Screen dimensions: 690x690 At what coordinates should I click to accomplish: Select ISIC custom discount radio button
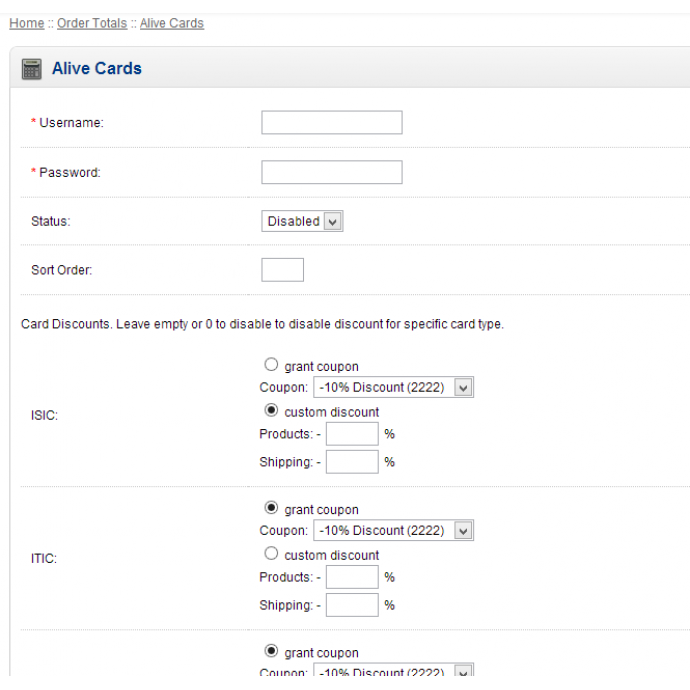tap(271, 410)
